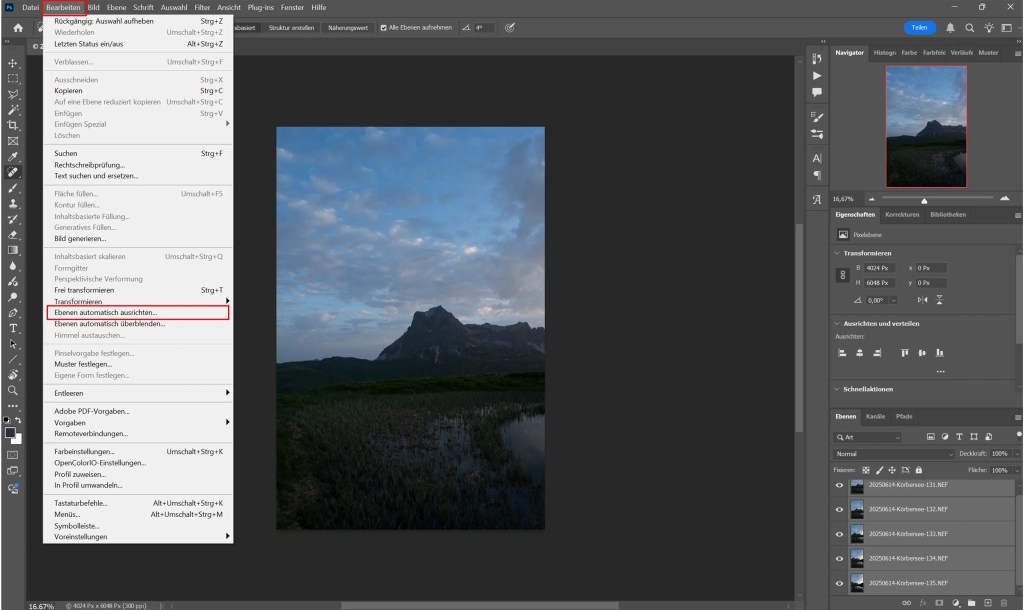Image resolution: width=1024 pixels, height=610 pixels.
Task: Select the Lasso tool
Action: tap(13, 94)
